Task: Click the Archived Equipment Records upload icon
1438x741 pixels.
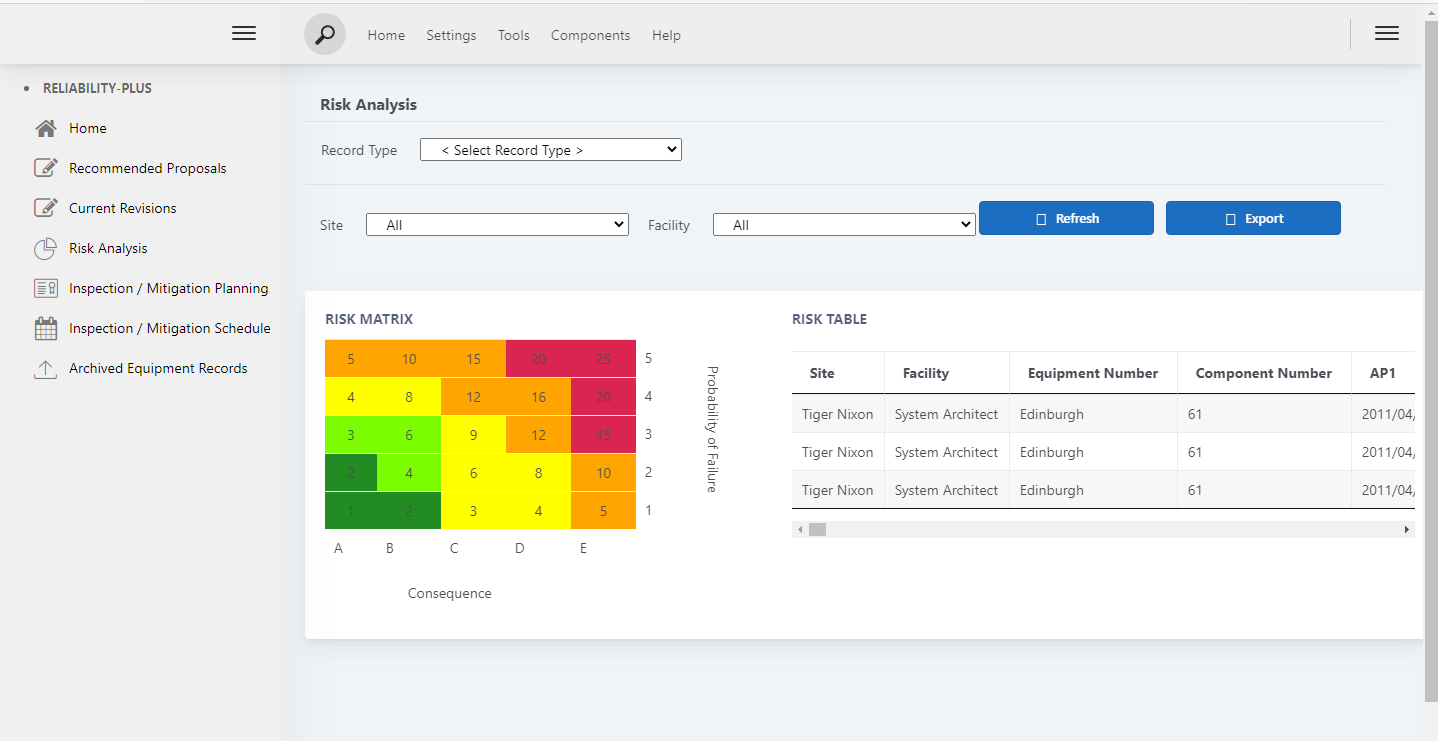Action: [x=45, y=368]
